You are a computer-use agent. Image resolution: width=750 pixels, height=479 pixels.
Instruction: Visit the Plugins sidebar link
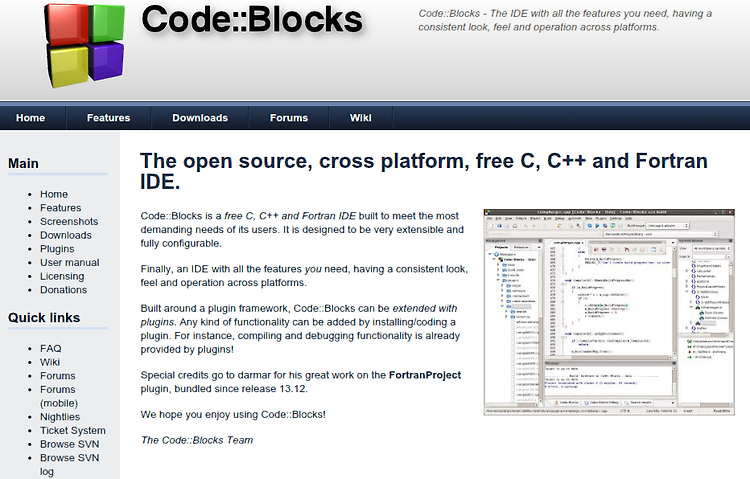pos(57,249)
